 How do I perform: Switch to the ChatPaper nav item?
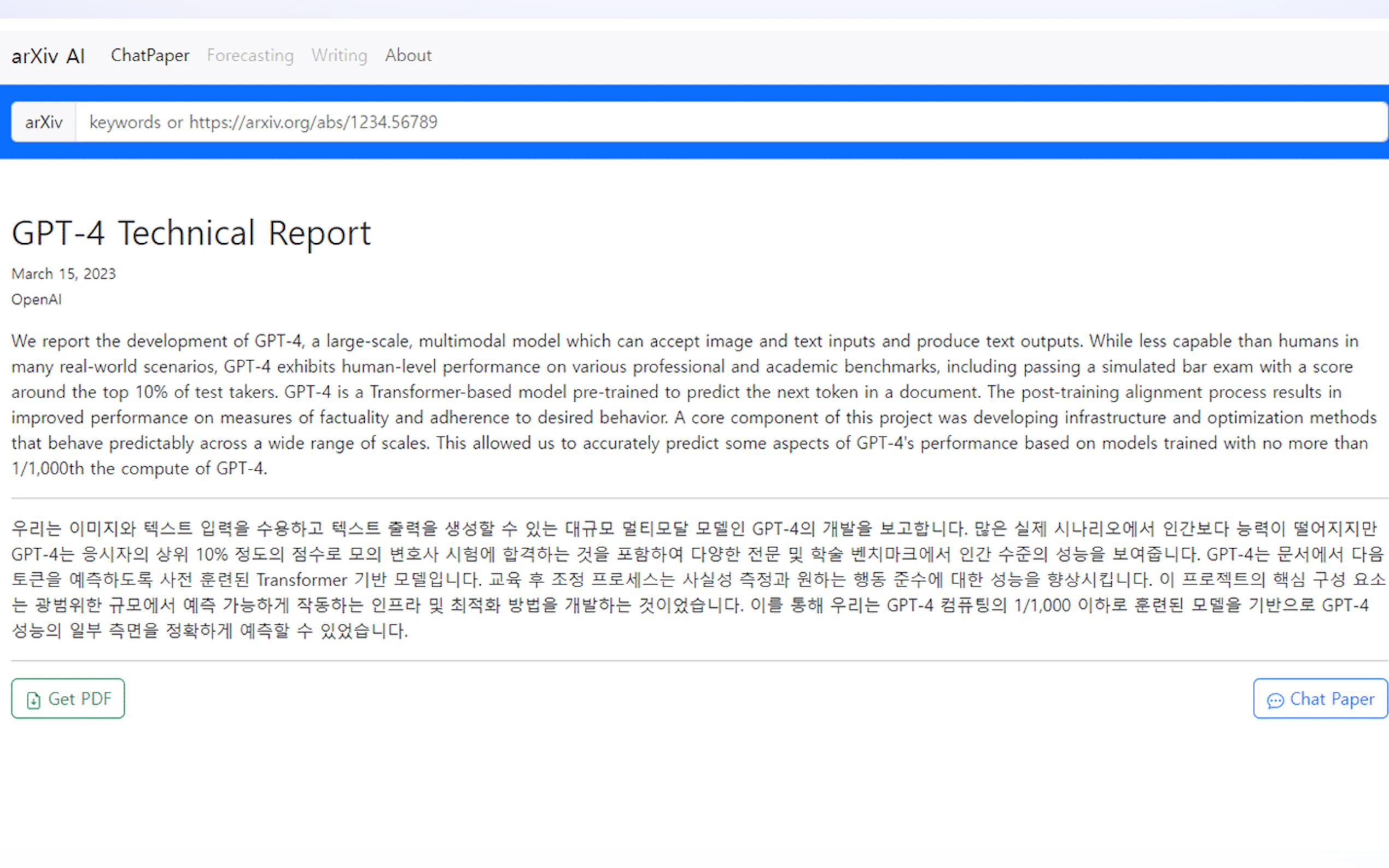pyautogui.click(x=150, y=56)
